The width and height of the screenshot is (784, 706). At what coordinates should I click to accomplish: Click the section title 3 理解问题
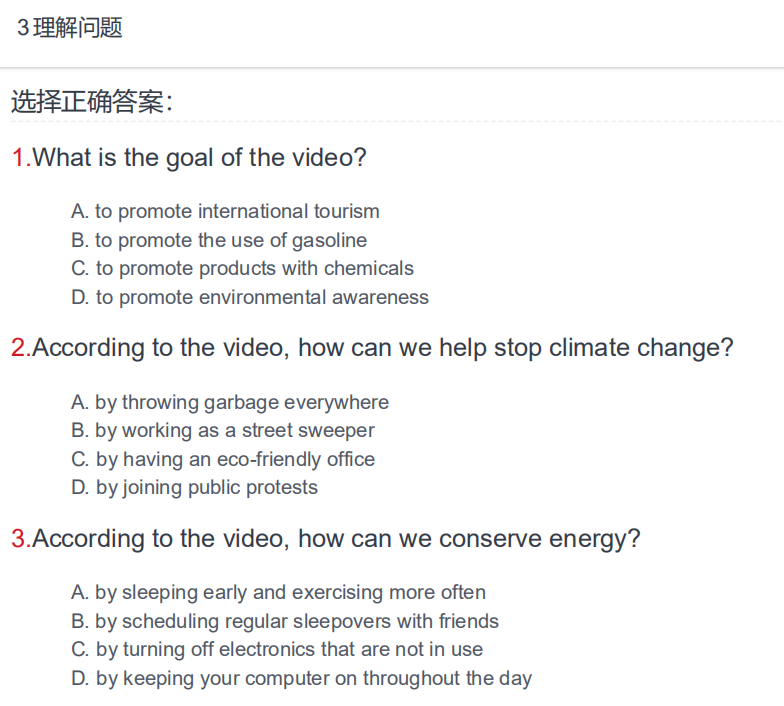[x=70, y=28]
